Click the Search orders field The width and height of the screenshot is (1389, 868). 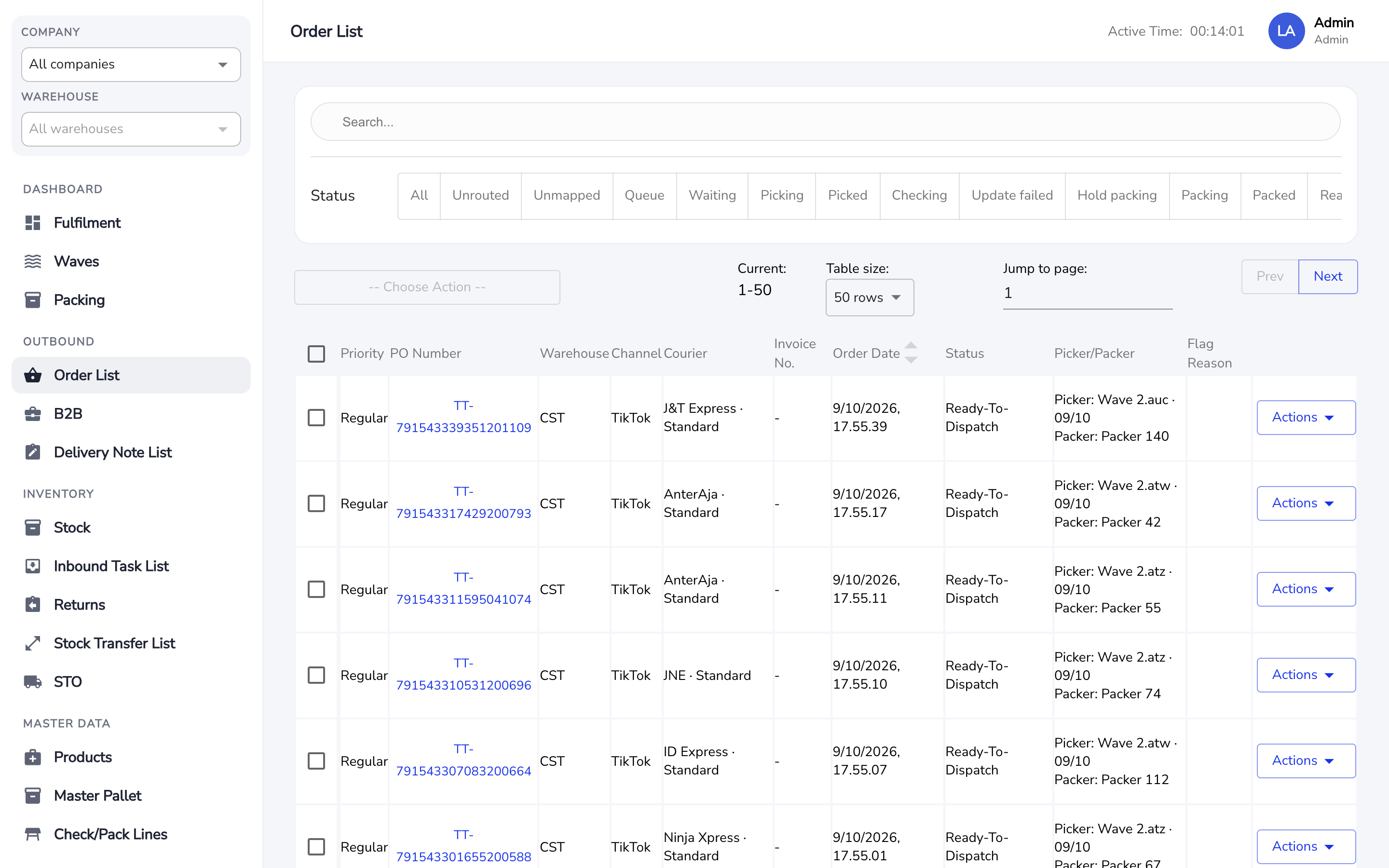(825, 122)
